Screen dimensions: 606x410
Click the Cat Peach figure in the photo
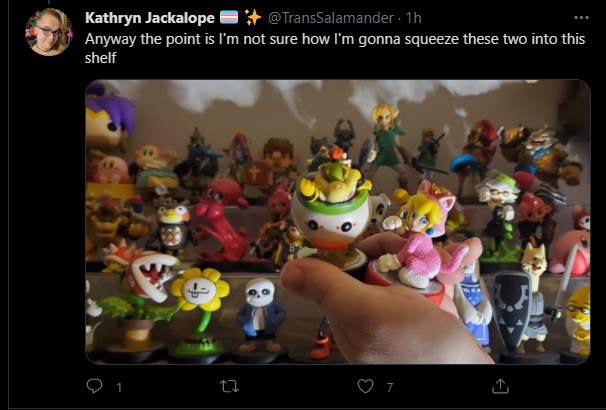419,236
